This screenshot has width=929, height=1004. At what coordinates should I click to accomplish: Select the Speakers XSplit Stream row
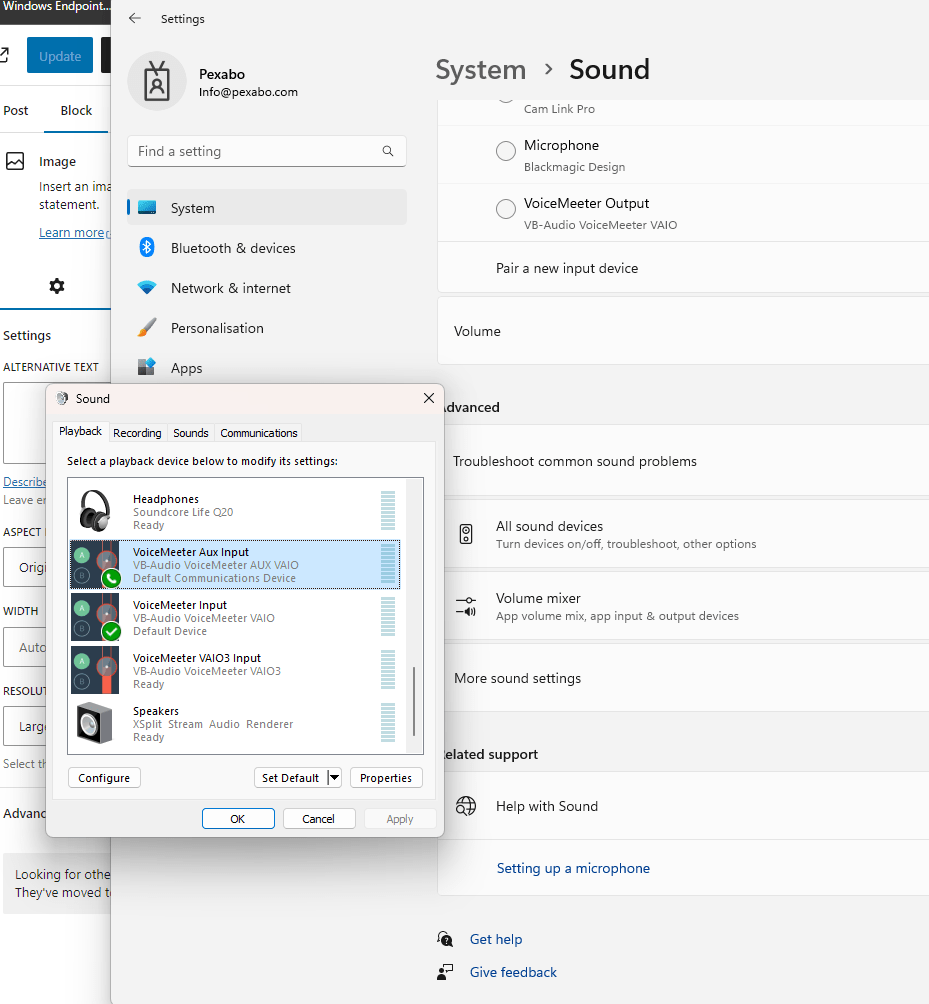point(235,724)
